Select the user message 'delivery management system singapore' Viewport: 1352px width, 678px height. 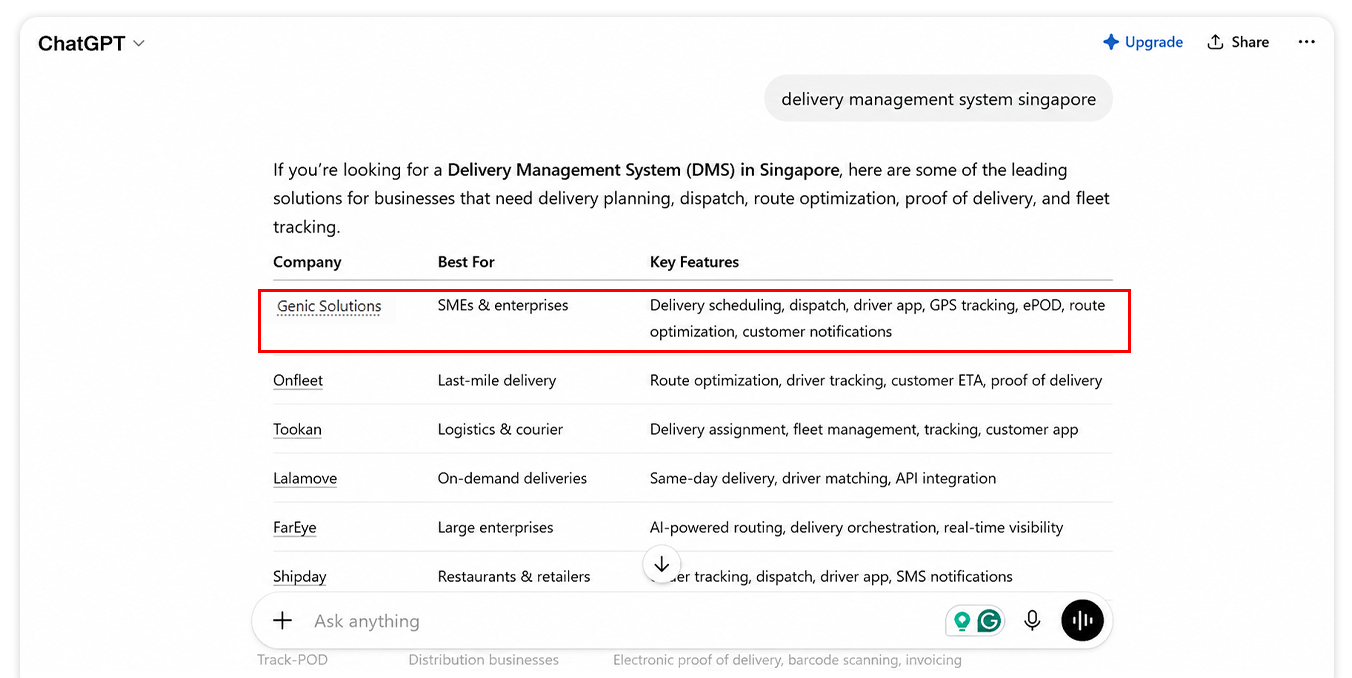click(x=938, y=99)
